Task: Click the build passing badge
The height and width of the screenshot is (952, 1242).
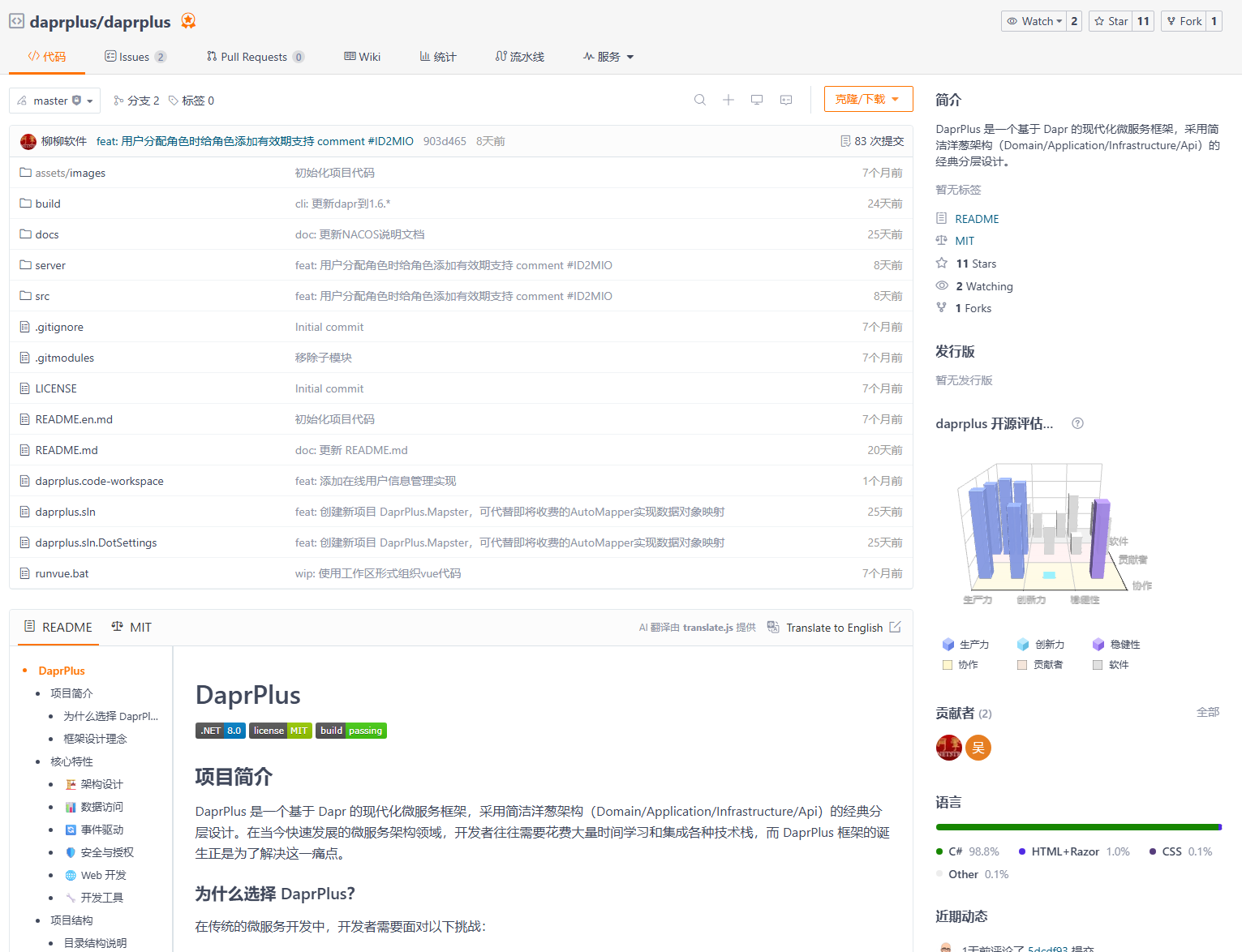Action: 351,731
